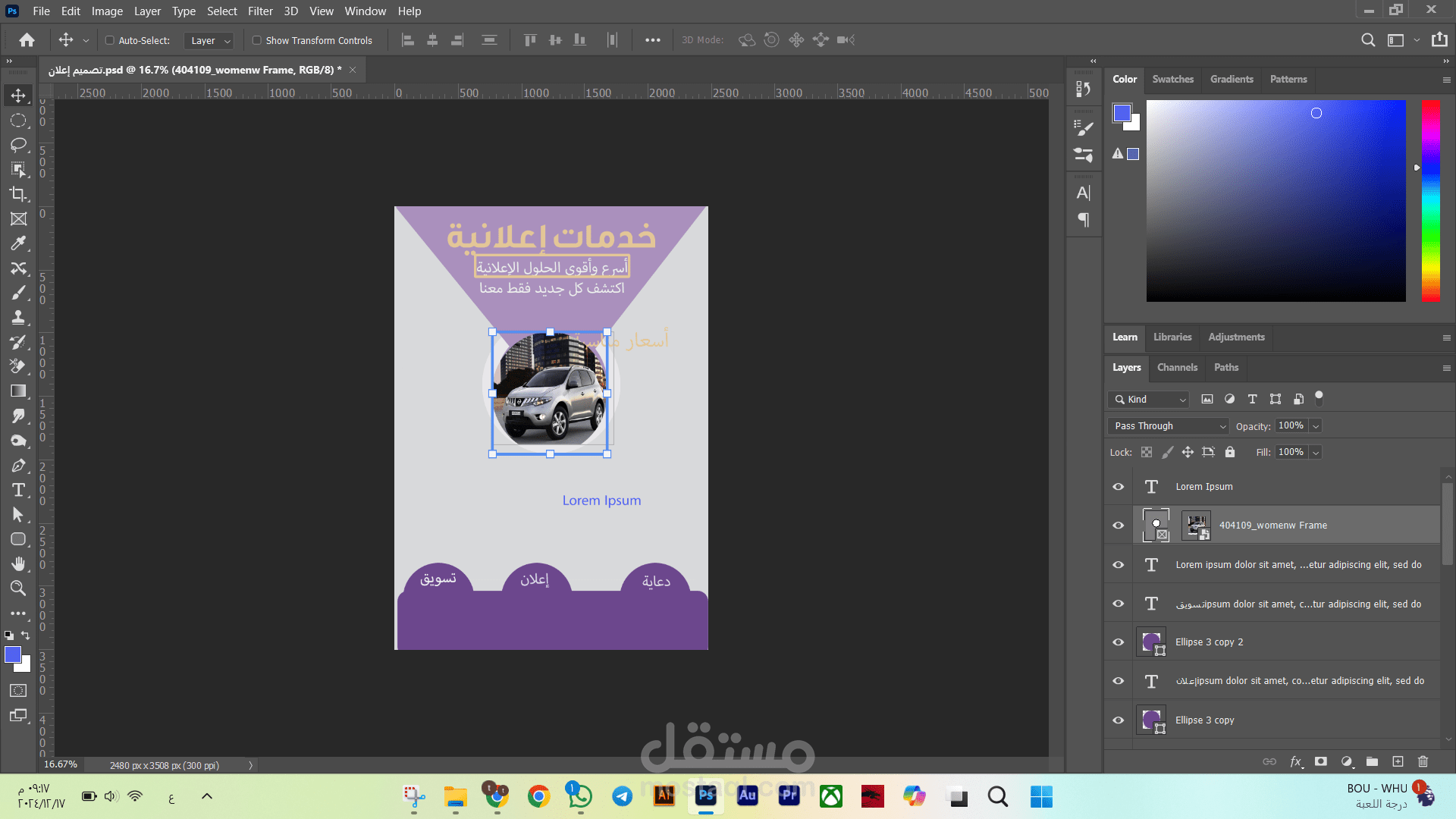Viewport: 1456px width, 819px height.
Task: Align top edges in options bar
Action: tap(530, 40)
